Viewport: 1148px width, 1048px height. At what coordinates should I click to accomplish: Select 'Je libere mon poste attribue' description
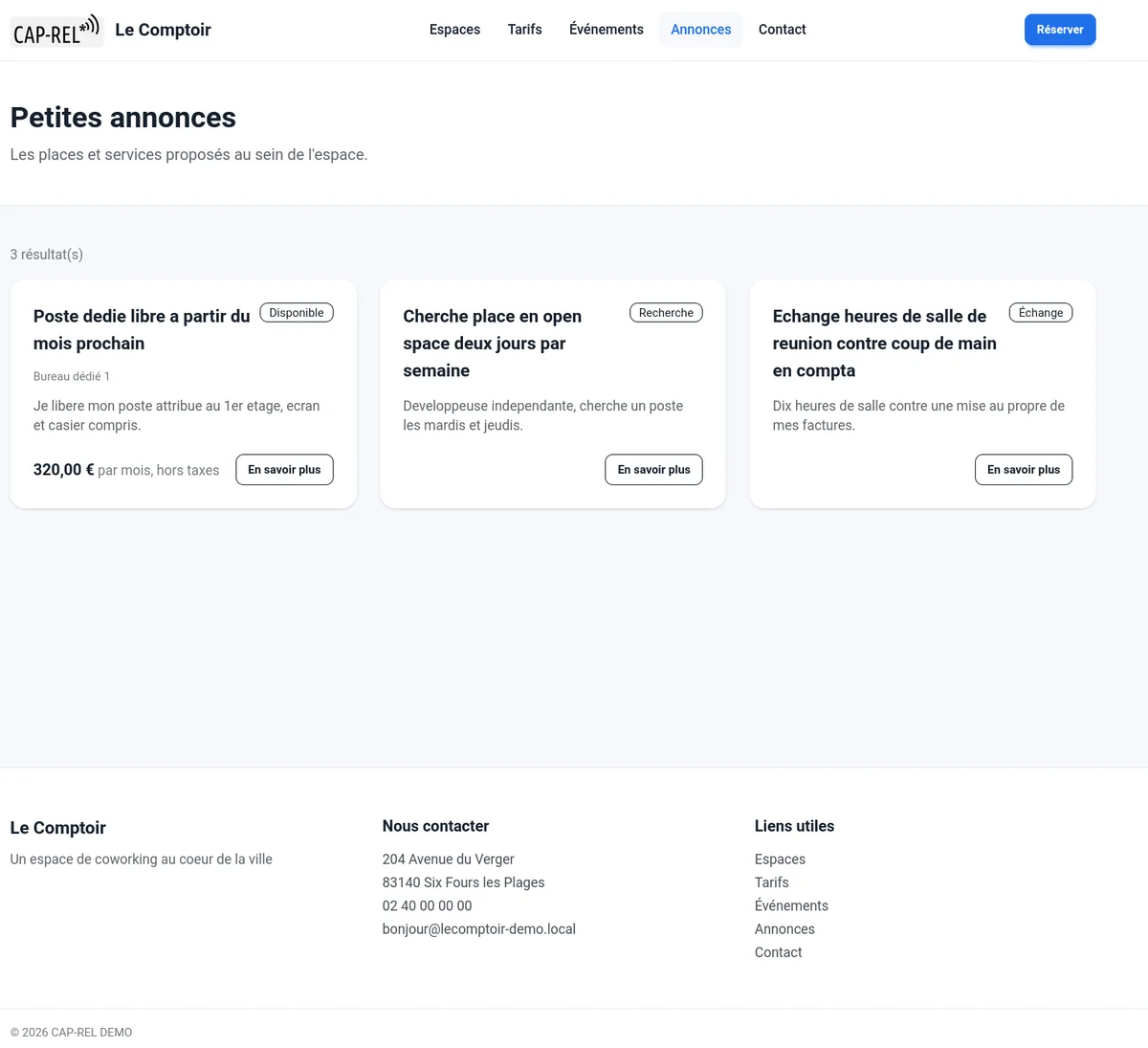(177, 415)
